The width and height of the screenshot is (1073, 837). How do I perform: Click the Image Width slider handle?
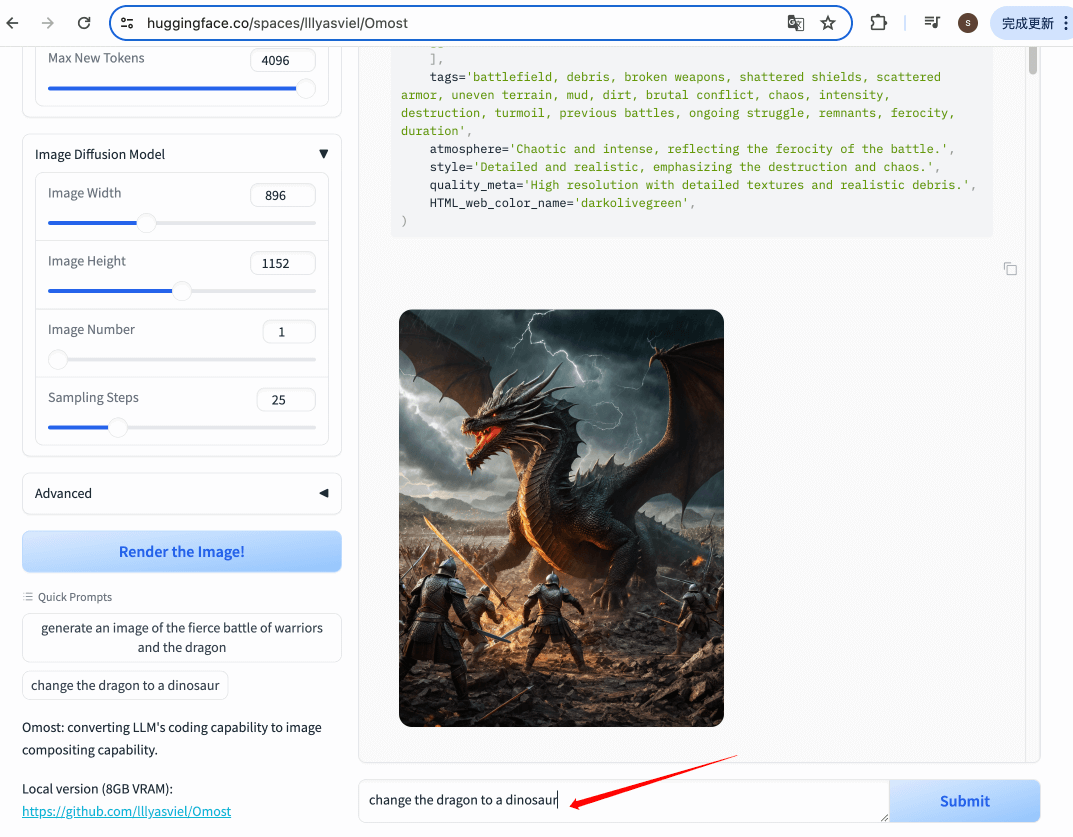point(146,223)
